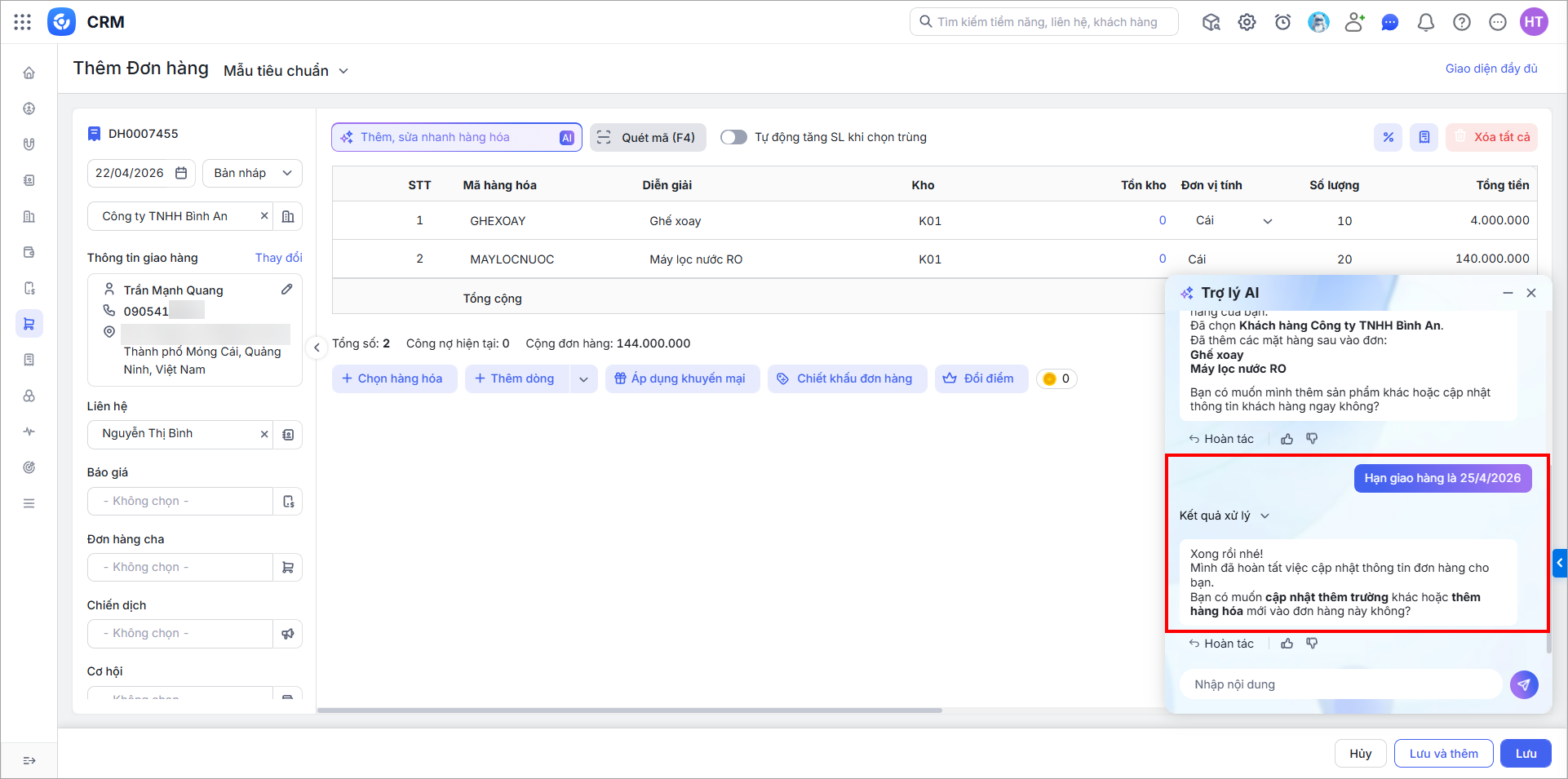
Task: Click the percent discount icon
Action: point(1389,137)
